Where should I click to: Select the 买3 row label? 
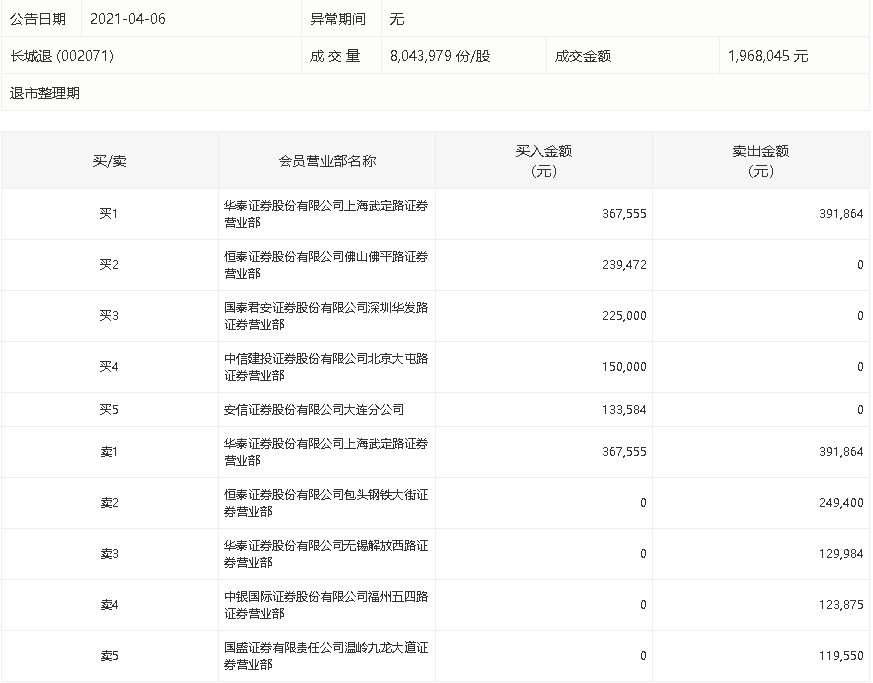(x=109, y=316)
